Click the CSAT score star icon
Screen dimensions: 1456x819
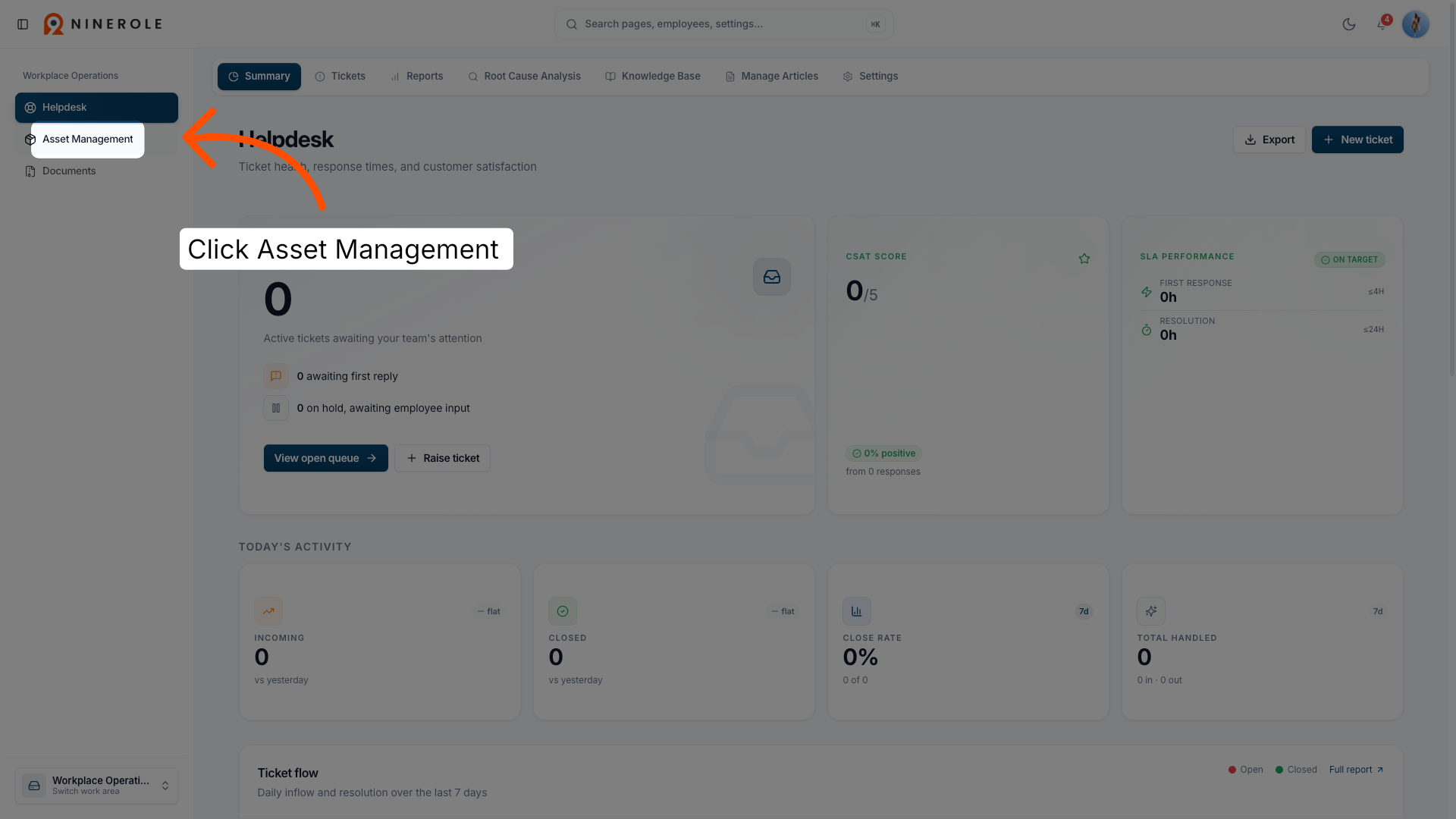point(1084,259)
